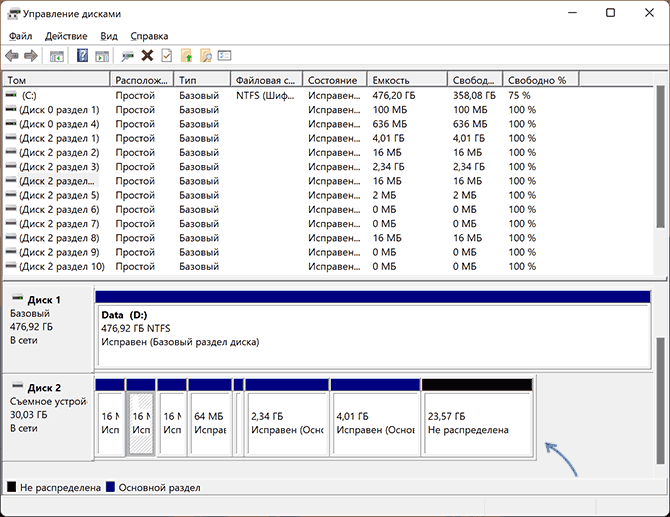This screenshot has height=517, width=670.
Task: Click the folder with magnifier icon
Action: pos(206,56)
